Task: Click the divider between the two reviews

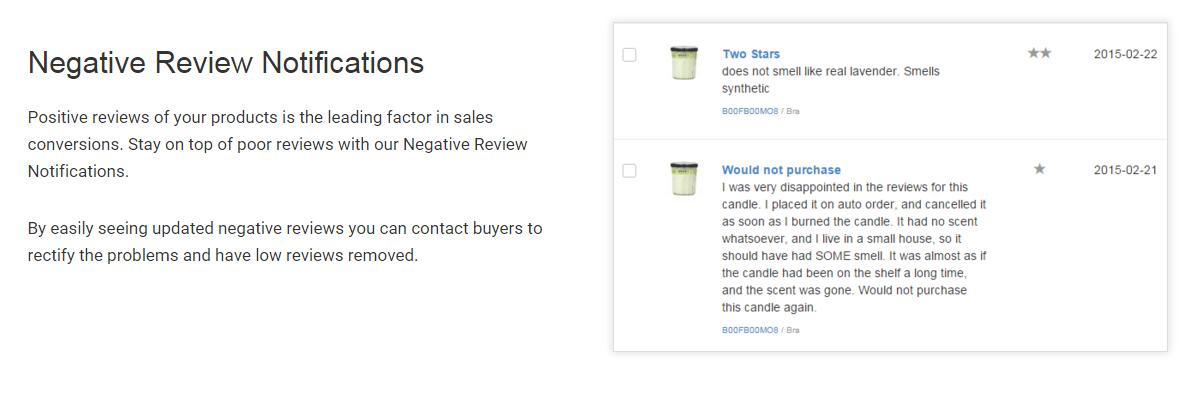Action: coord(890,139)
